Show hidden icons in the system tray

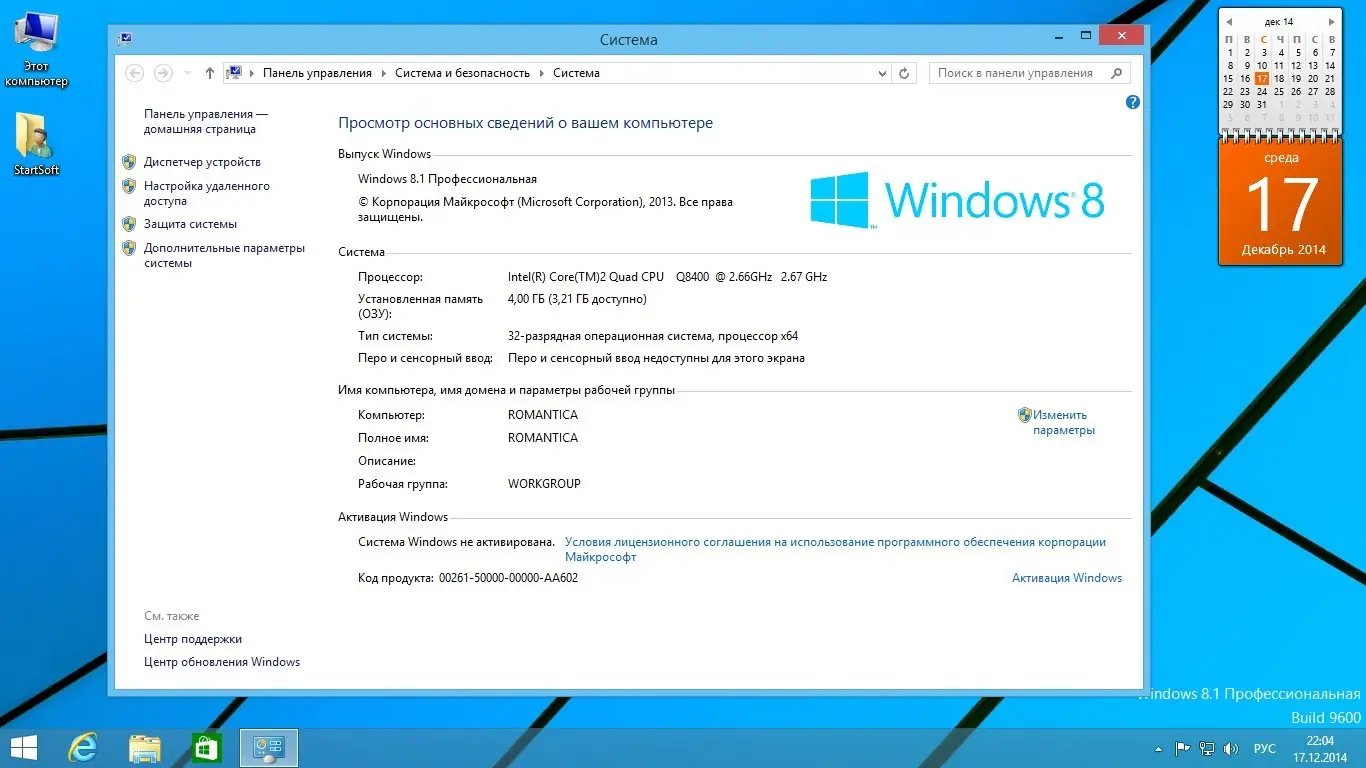click(1159, 748)
